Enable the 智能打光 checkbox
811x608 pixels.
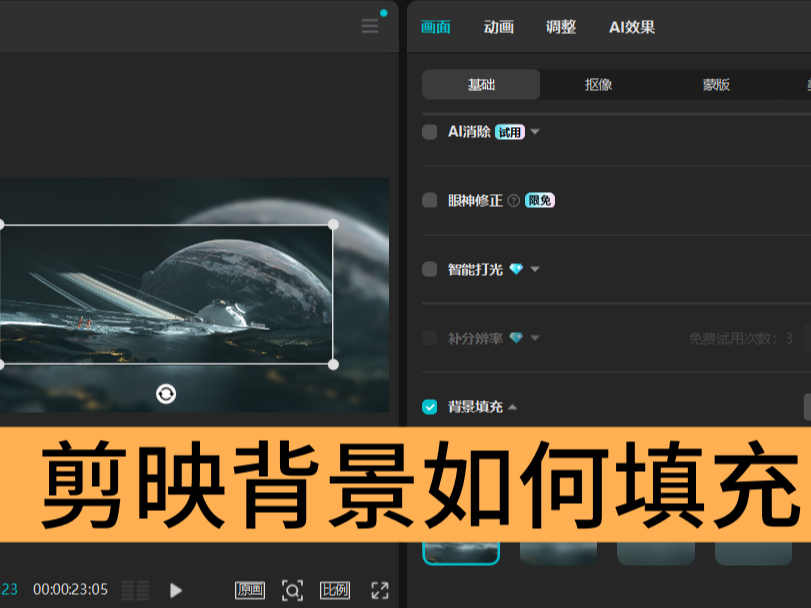click(x=430, y=269)
